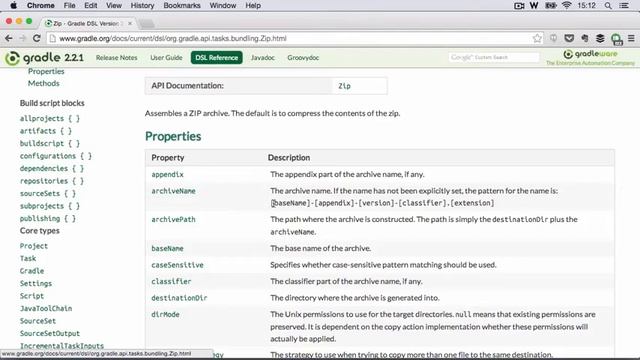
Task: Open the destinationDir property link
Action: click(179, 298)
